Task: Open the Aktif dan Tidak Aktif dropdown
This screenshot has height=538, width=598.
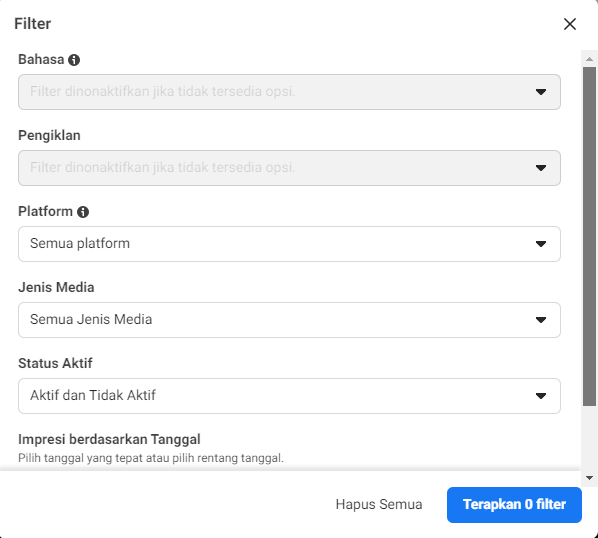Action: pos(289,396)
